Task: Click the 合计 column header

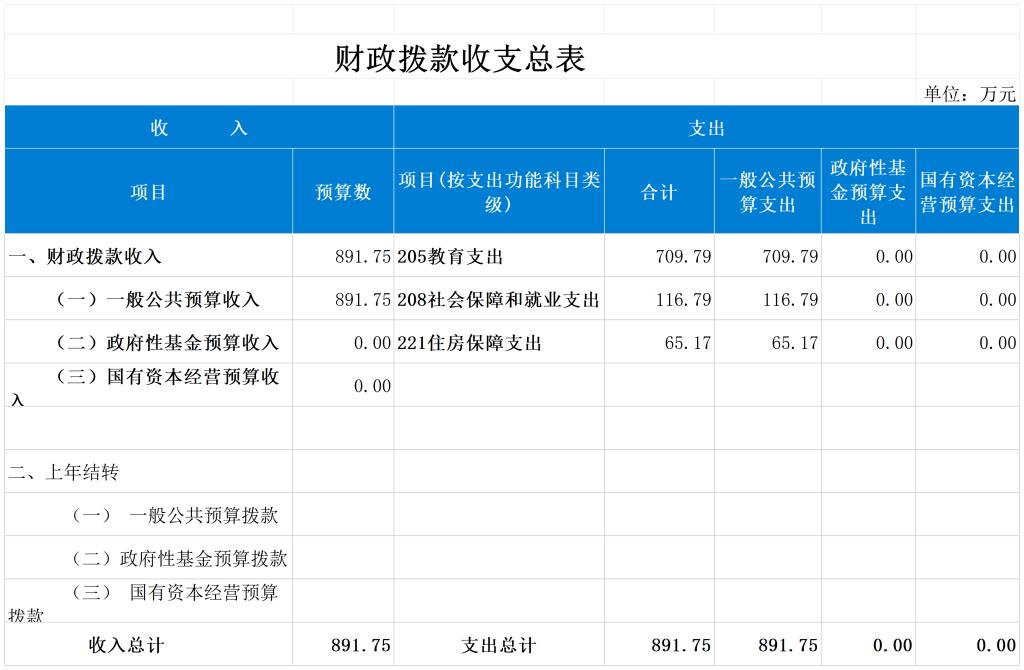Action: pyautogui.click(x=659, y=192)
